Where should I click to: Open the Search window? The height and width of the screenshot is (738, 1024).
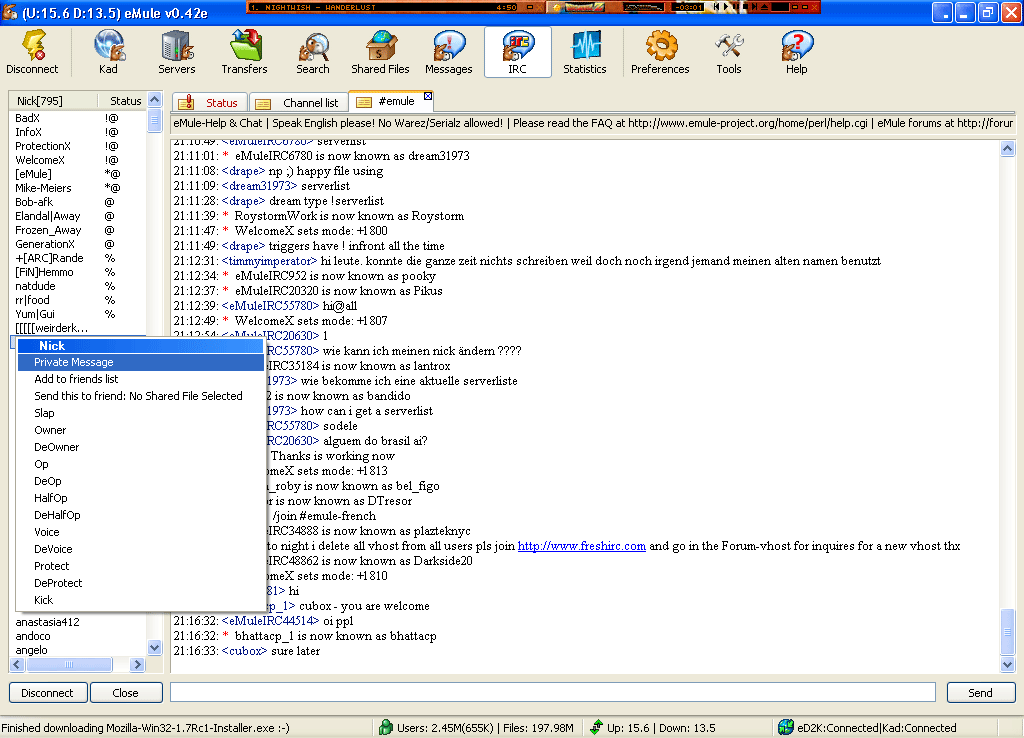(312, 52)
